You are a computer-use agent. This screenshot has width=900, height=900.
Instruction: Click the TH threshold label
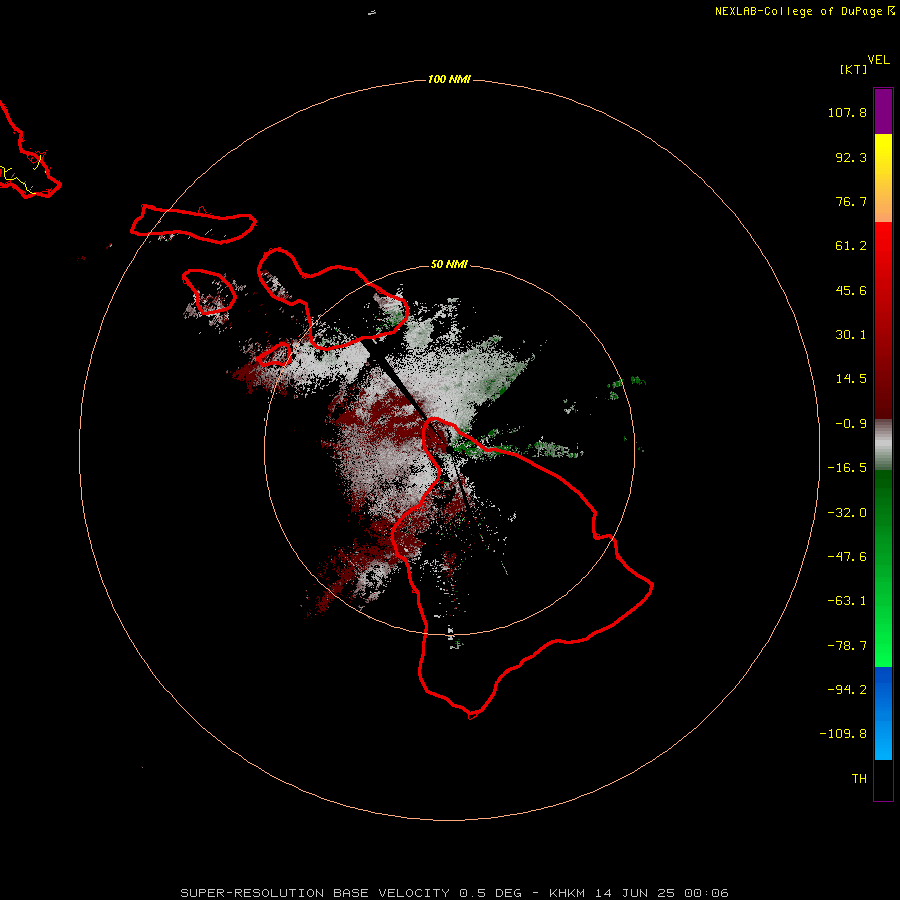tap(859, 779)
